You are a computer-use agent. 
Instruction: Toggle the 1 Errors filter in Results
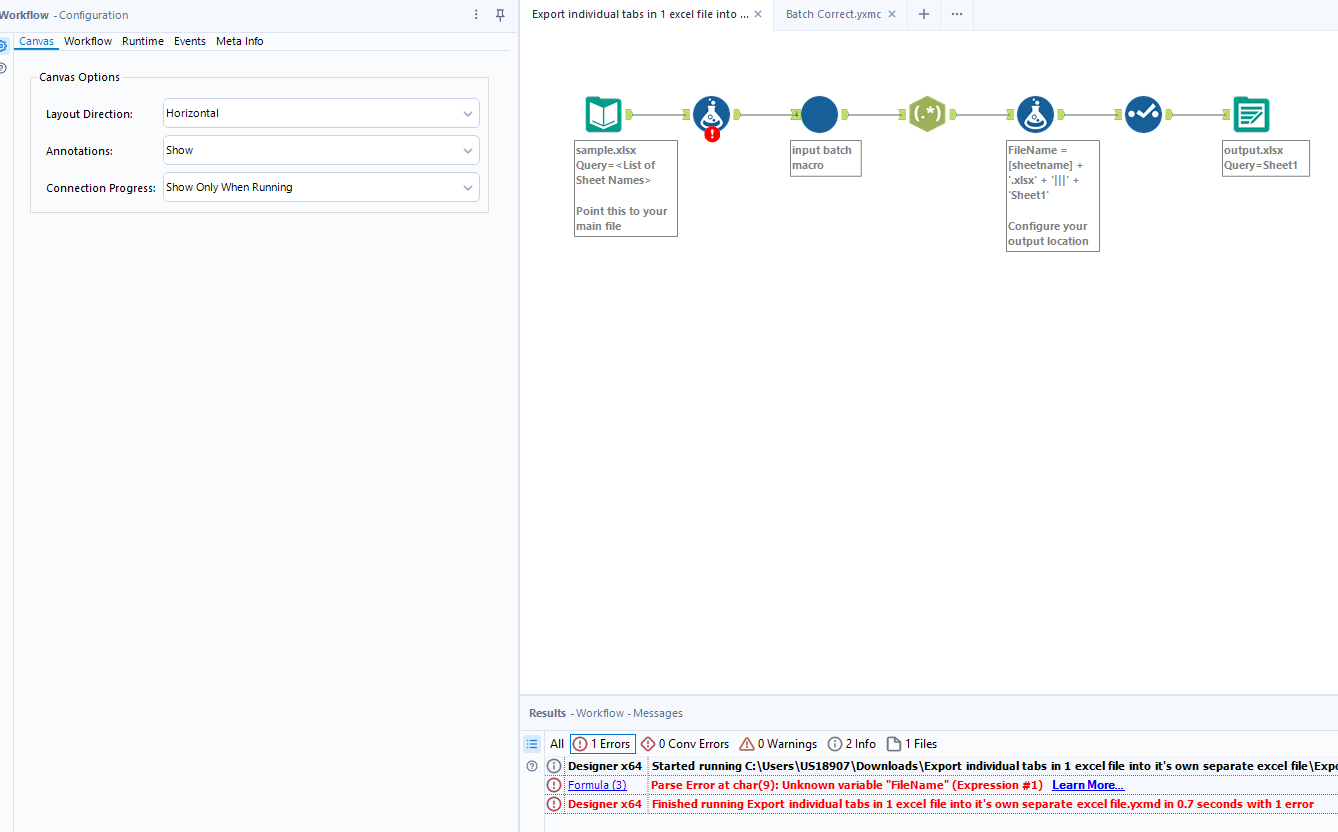tap(601, 743)
